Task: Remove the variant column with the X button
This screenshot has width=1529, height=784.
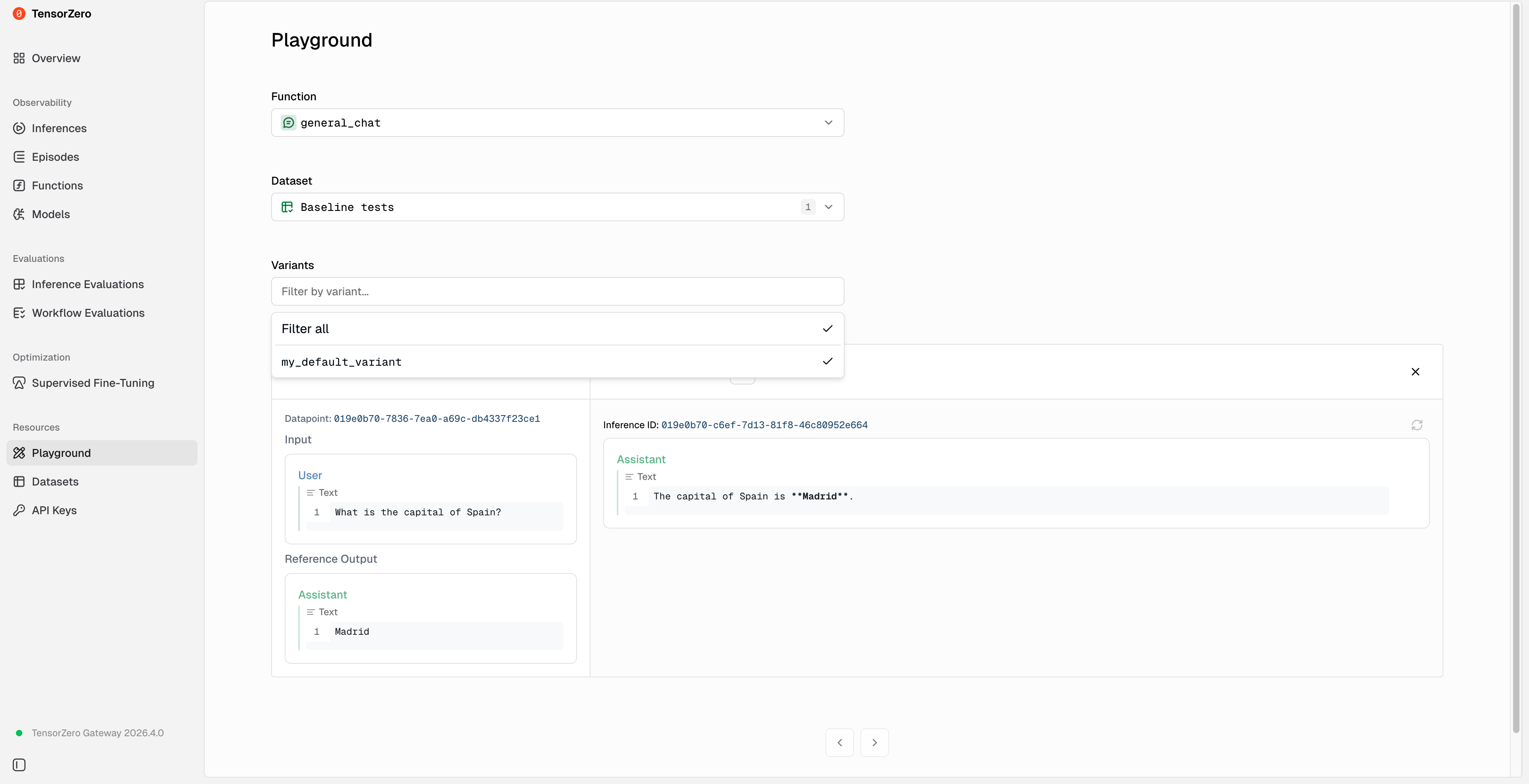Action: coord(1415,372)
